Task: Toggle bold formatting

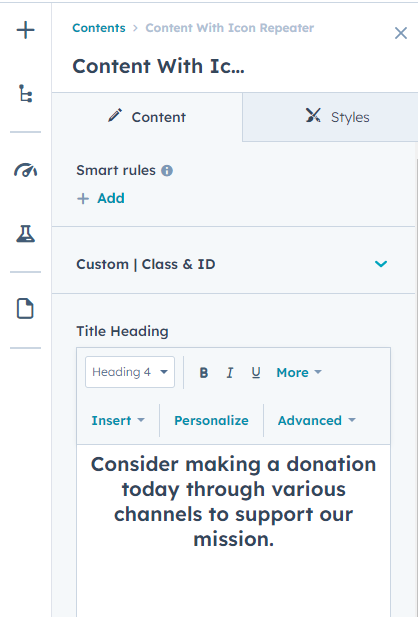Action: click(203, 373)
